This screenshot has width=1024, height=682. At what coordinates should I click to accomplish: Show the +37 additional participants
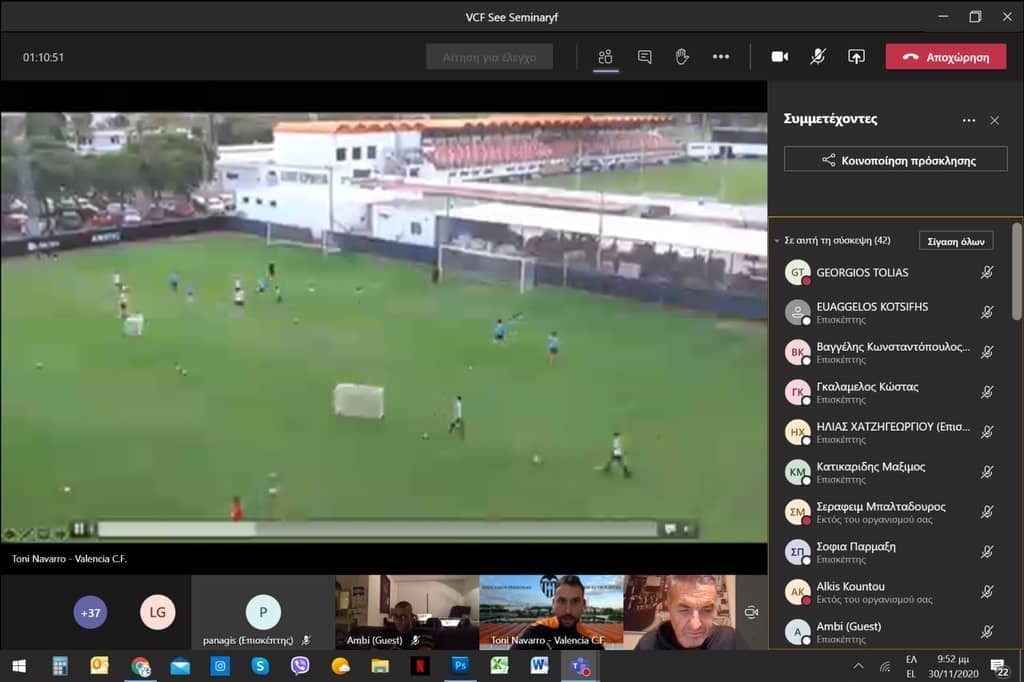(90, 612)
